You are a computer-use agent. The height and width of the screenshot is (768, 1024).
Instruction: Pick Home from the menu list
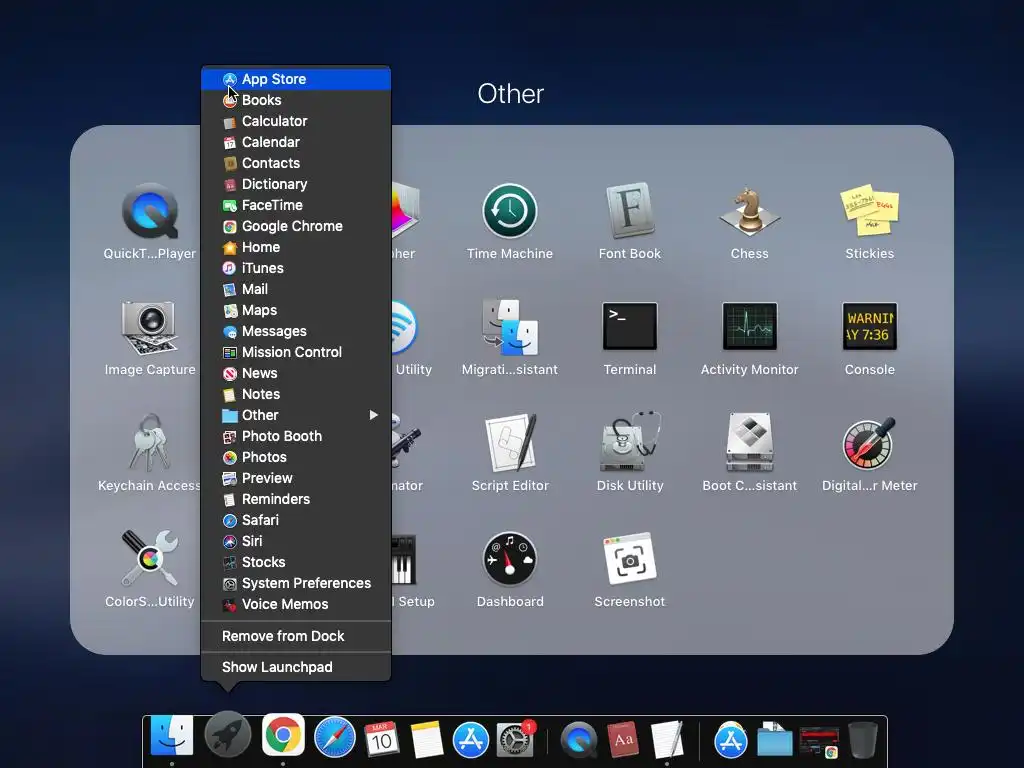296,247
